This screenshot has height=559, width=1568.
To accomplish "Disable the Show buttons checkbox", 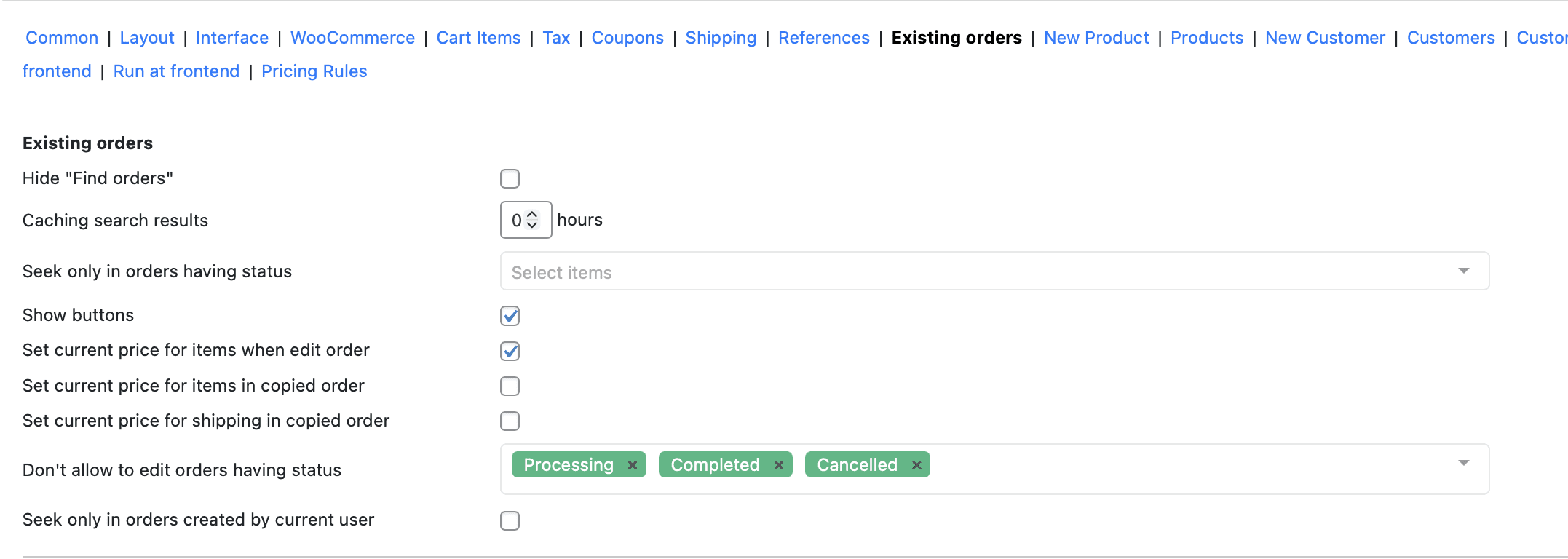I will 510,316.
